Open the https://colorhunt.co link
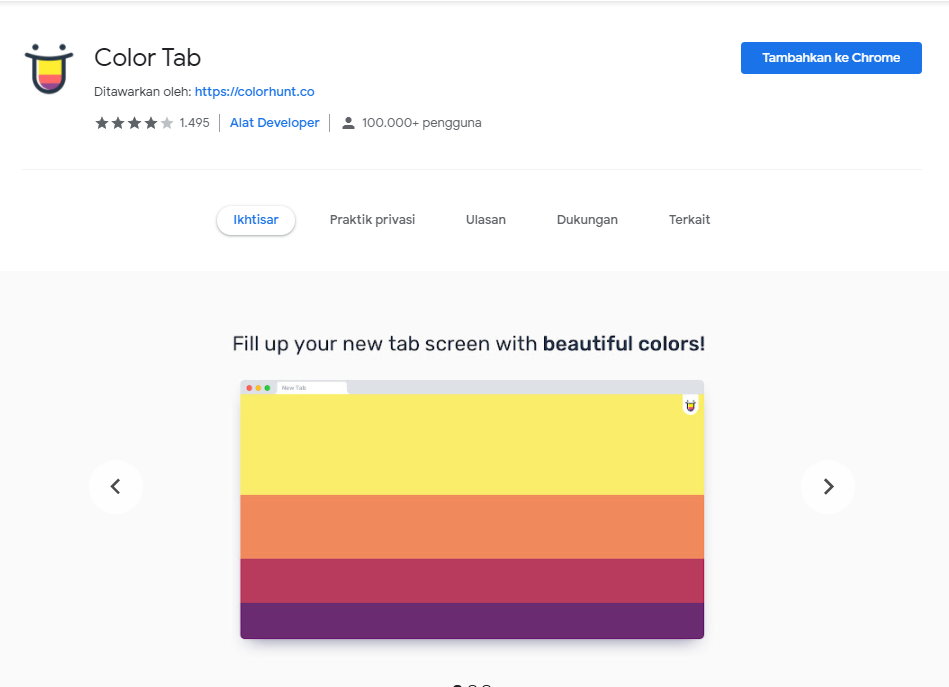Image resolution: width=949 pixels, height=687 pixels. pos(255,91)
